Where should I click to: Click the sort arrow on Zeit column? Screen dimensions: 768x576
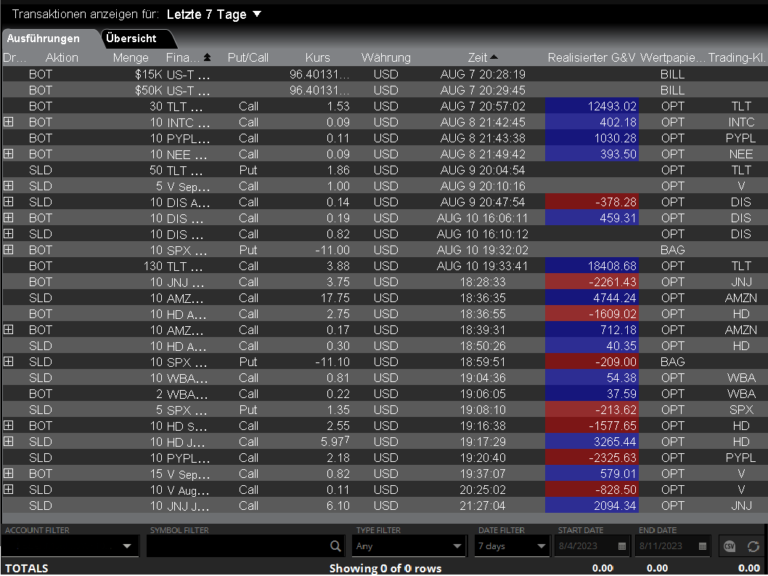[x=494, y=57]
